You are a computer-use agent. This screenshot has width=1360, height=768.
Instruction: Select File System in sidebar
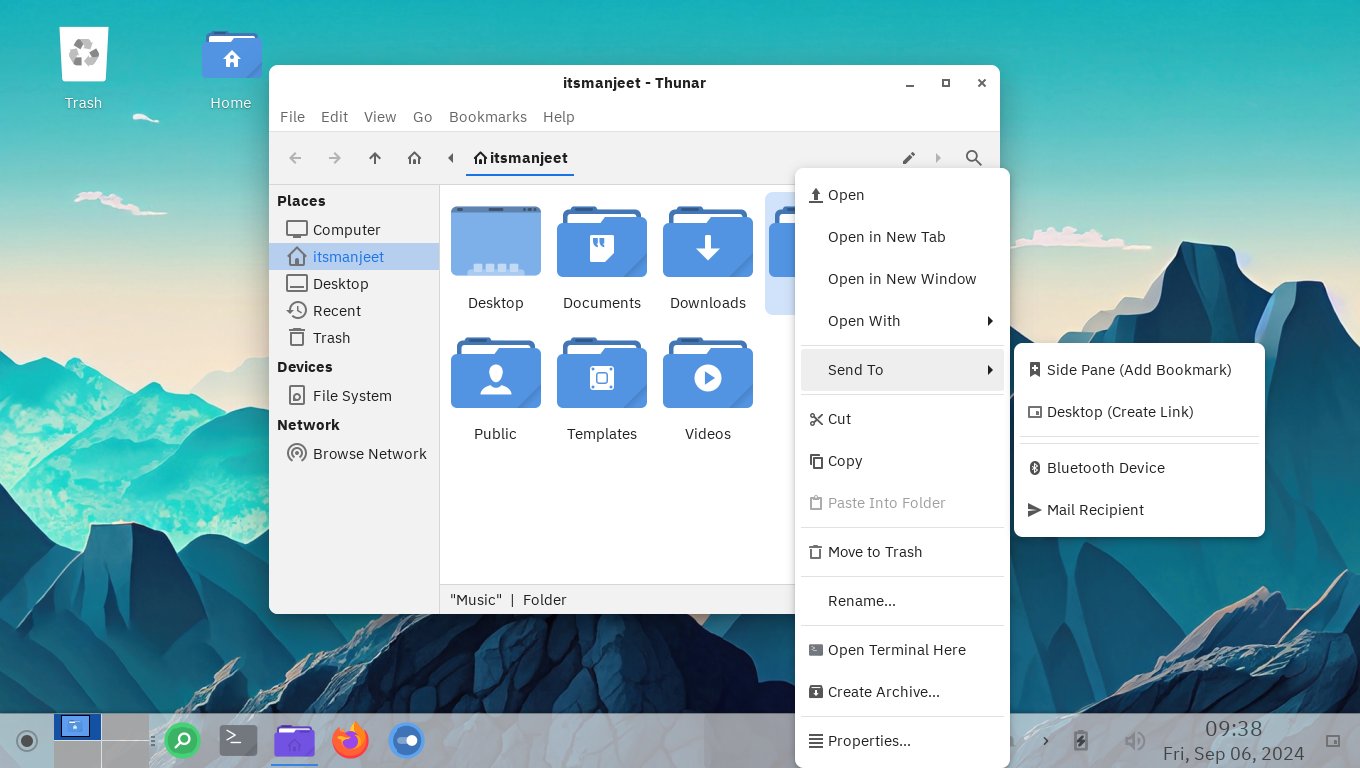pos(351,396)
